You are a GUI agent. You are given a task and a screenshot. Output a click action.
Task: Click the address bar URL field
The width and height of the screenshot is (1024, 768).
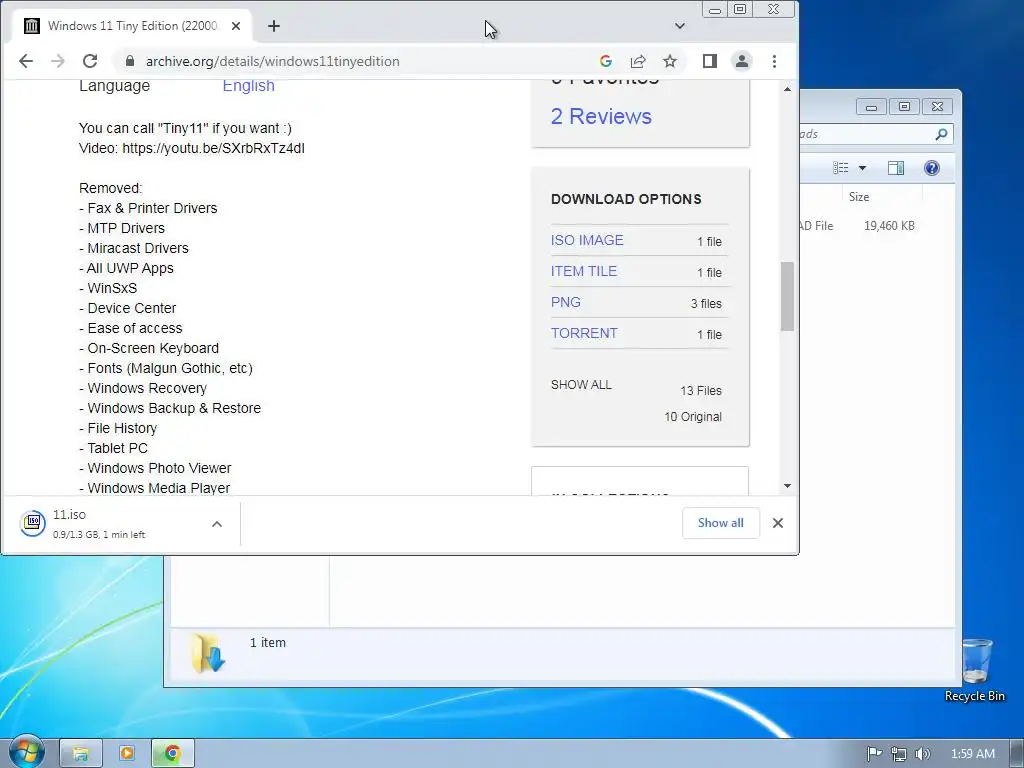[366, 61]
